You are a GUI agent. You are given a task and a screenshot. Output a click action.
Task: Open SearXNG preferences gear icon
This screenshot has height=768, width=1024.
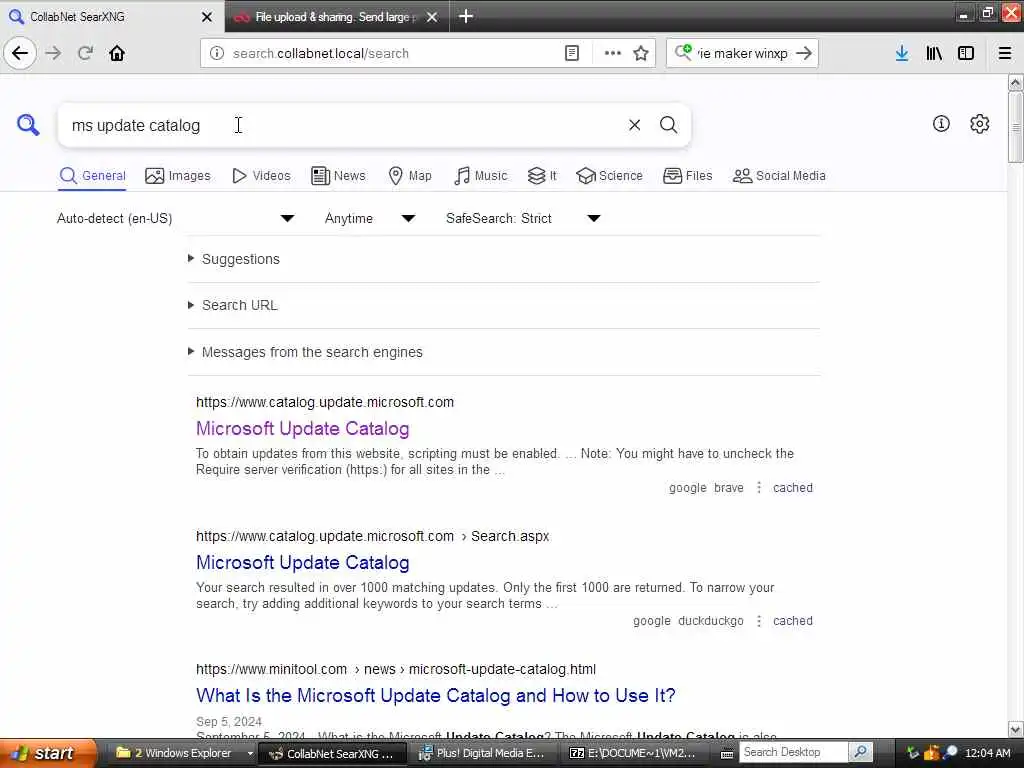point(980,123)
